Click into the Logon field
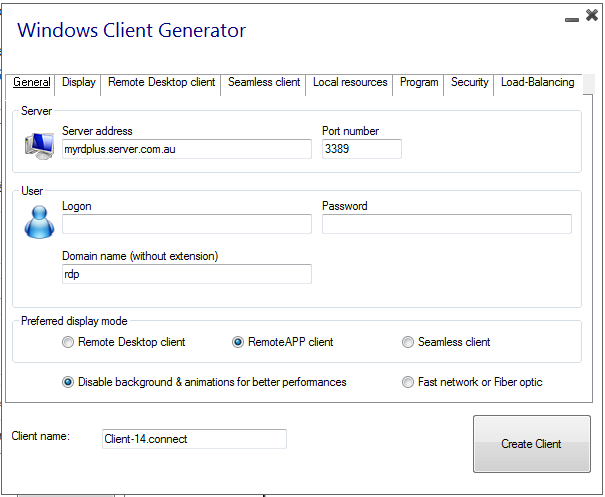Screen dimensions: 605x497 point(187,224)
